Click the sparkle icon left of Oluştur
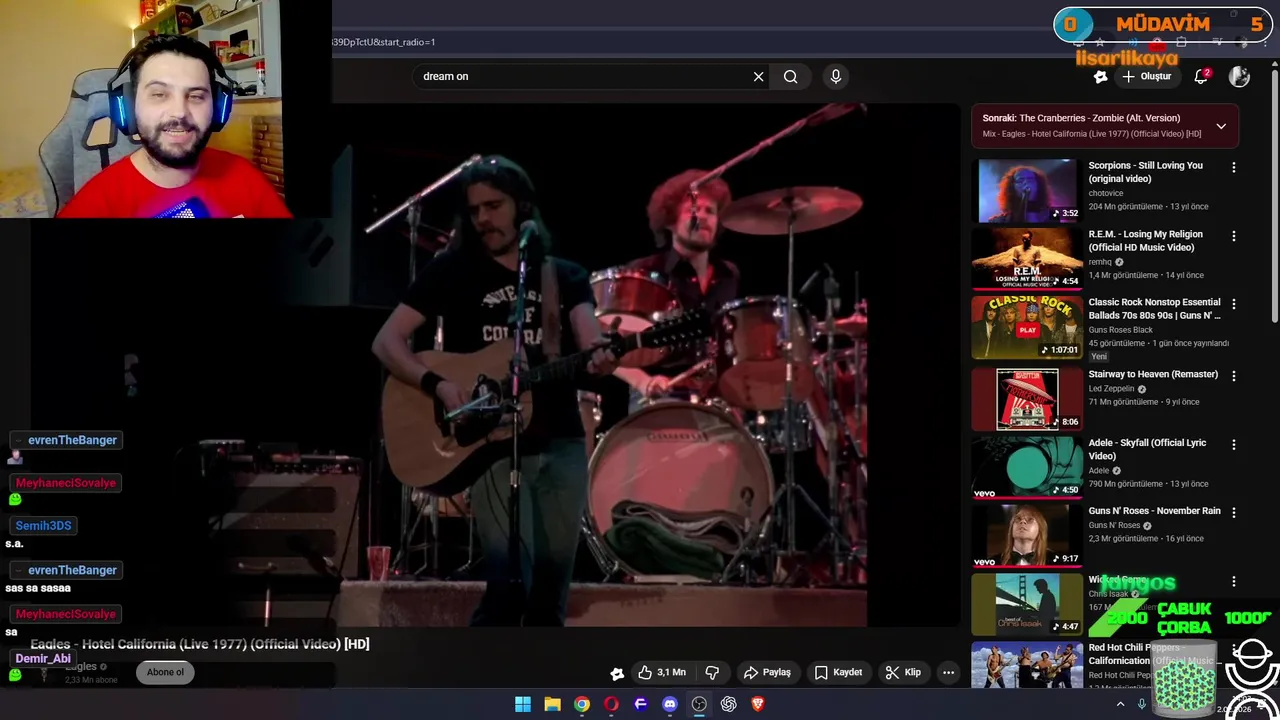This screenshot has width=1280, height=720. pyautogui.click(x=1100, y=76)
